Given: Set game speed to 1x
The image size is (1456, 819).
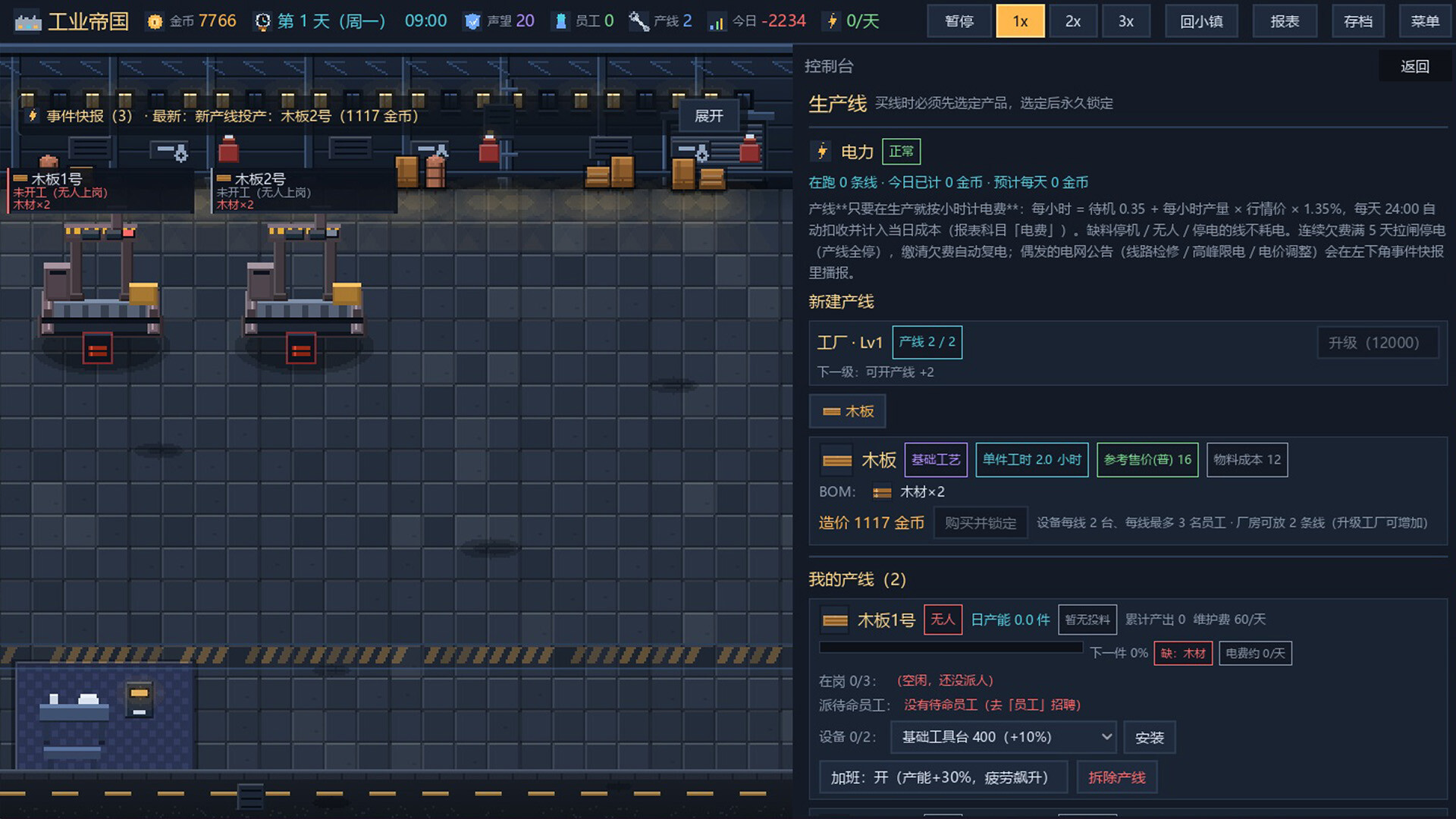Looking at the screenshot, I should click(1020, 21).
